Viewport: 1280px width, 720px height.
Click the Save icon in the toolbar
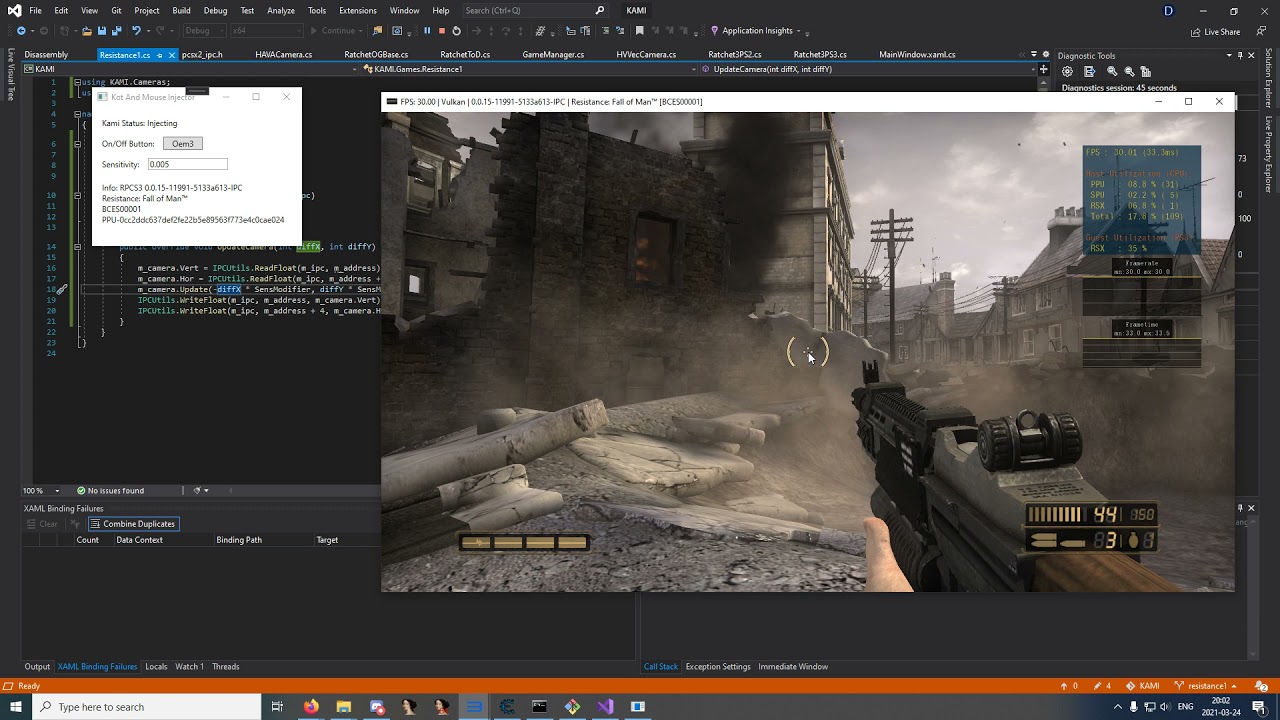point(102,31)
